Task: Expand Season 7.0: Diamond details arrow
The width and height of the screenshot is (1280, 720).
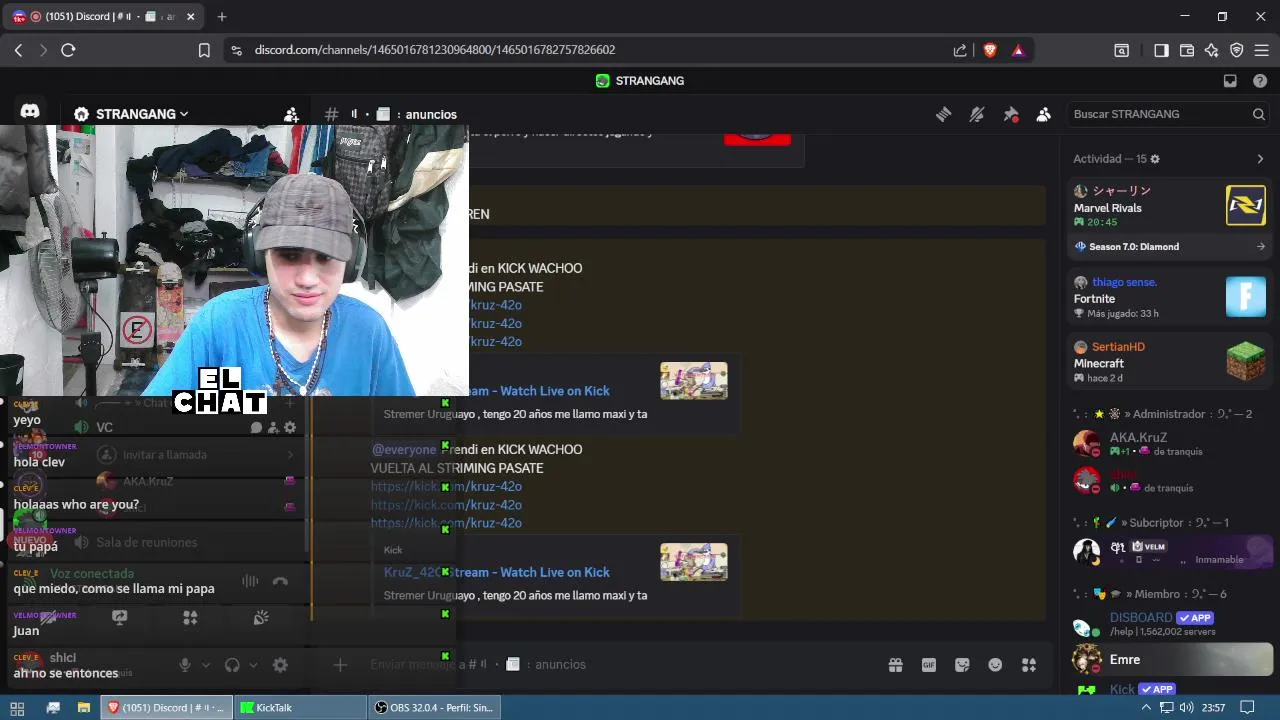Action: pyautogui.click(x=1260, y=246)
